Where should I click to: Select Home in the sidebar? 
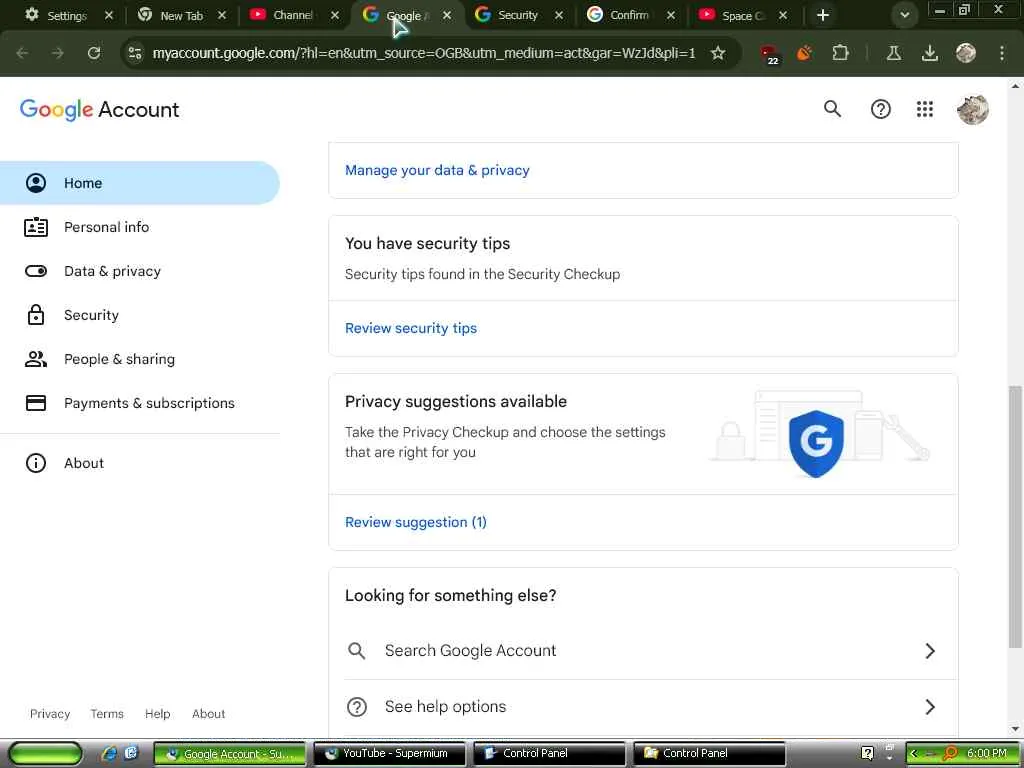point(140,183)
